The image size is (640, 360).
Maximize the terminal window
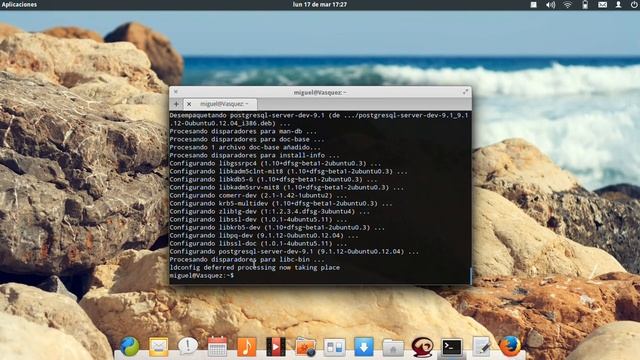point(465,92)
